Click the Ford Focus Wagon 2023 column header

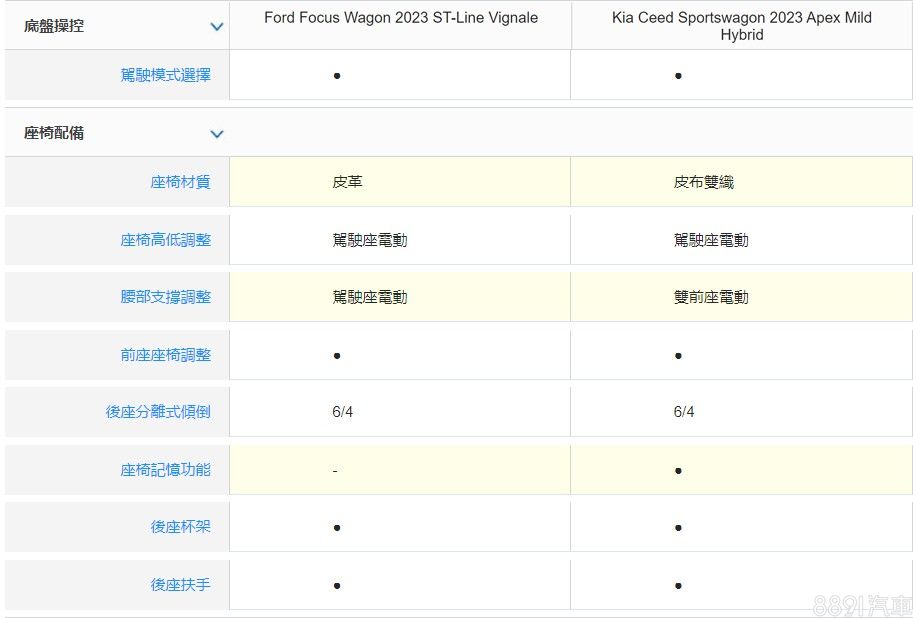click(x=400, y=18)
